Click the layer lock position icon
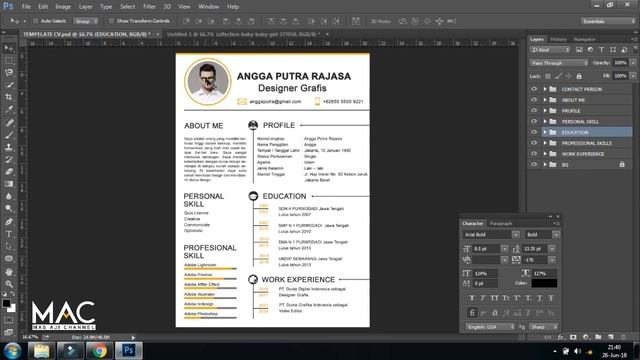This screenshot has height=360, width=640. (568, 76)
